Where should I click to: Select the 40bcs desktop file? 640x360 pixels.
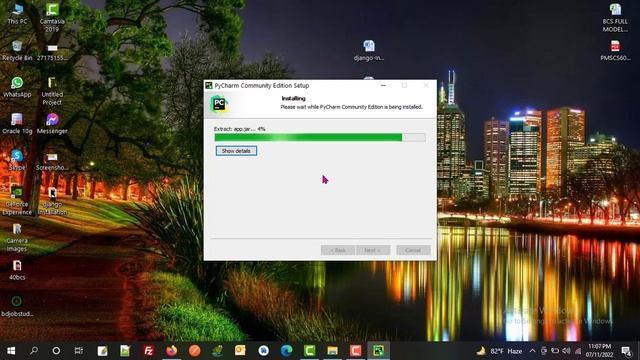tap(17, 270)
